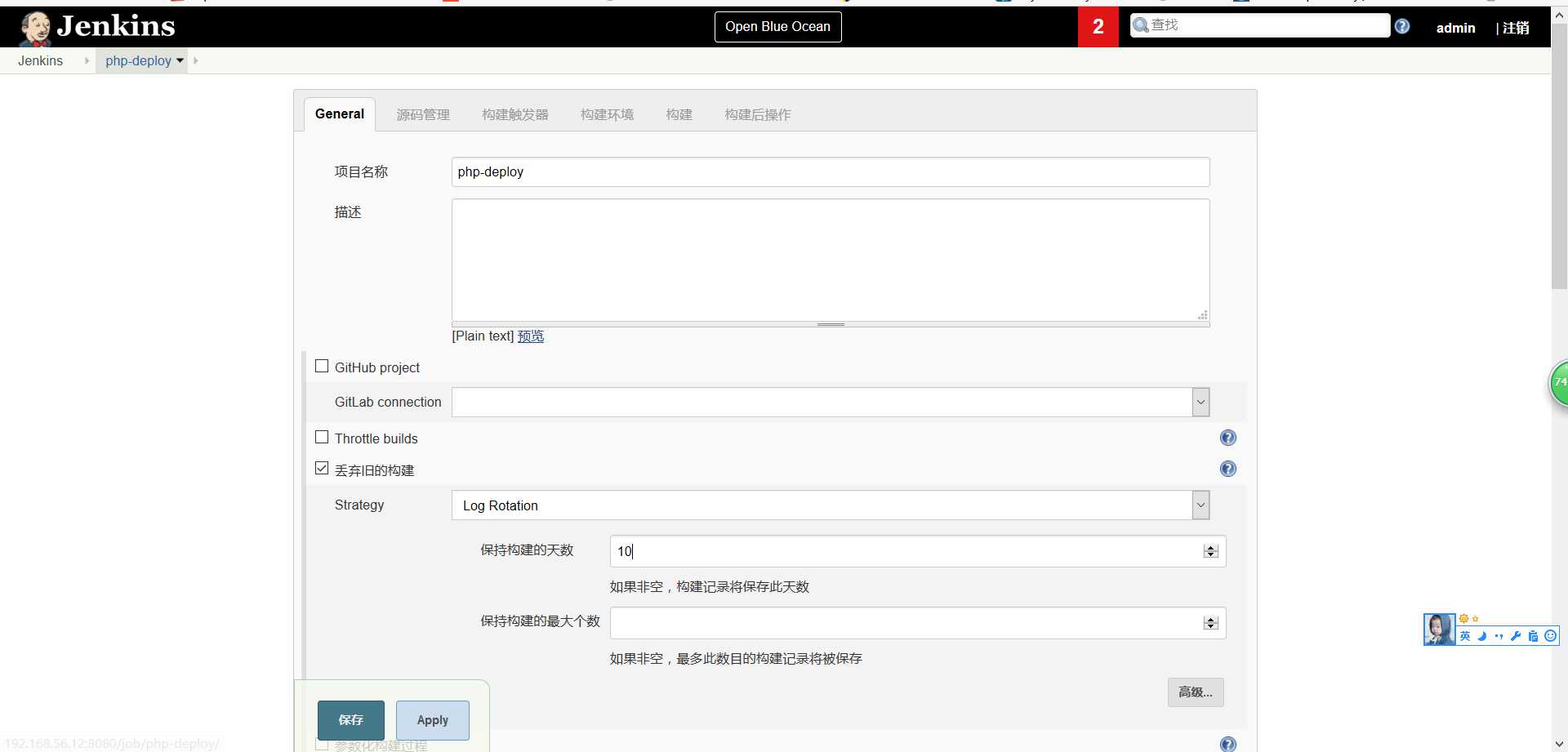Click breadcrumb arrow right of php-deploy
This screenshot has height=752, width=1568.
[x=196, y=60]
